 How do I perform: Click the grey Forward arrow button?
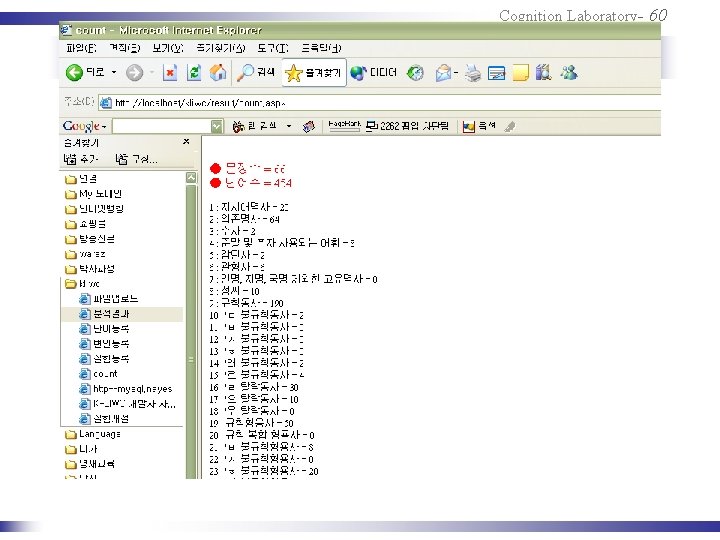(x=135, y=73)
